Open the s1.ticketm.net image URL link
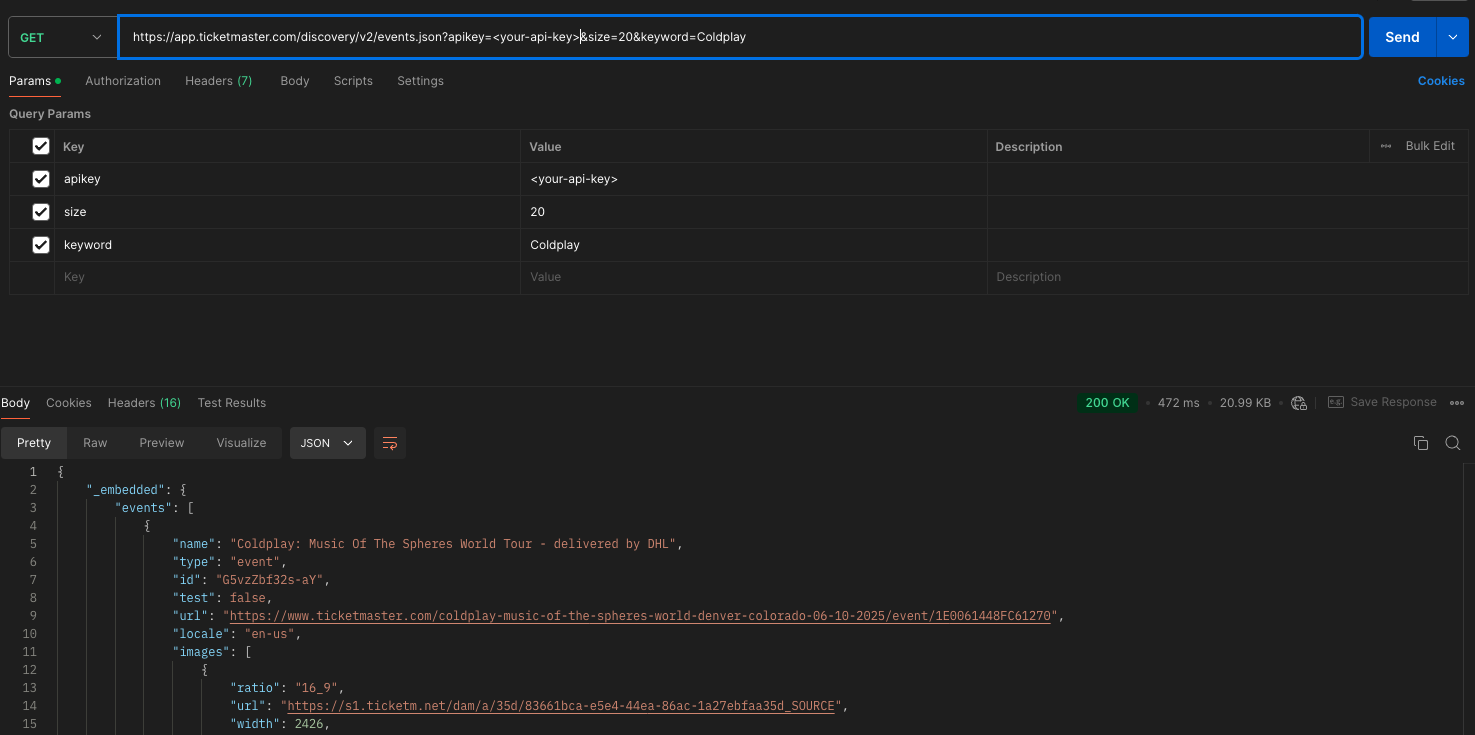Image resolution: width=1475 pixels, height=735 pixels. tap(561, 706)
